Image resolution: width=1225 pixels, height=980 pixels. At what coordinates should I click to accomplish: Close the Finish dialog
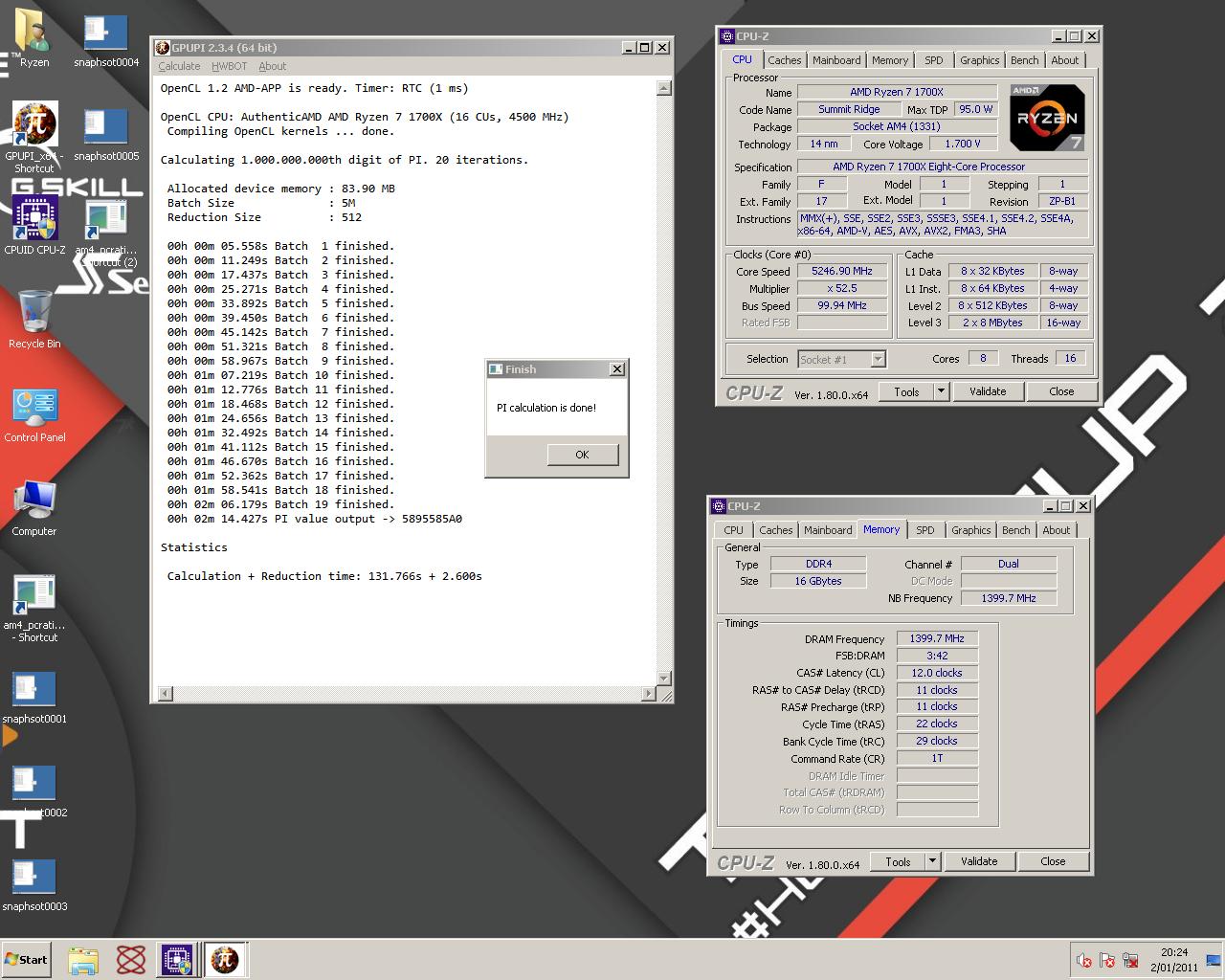(617, 369)
